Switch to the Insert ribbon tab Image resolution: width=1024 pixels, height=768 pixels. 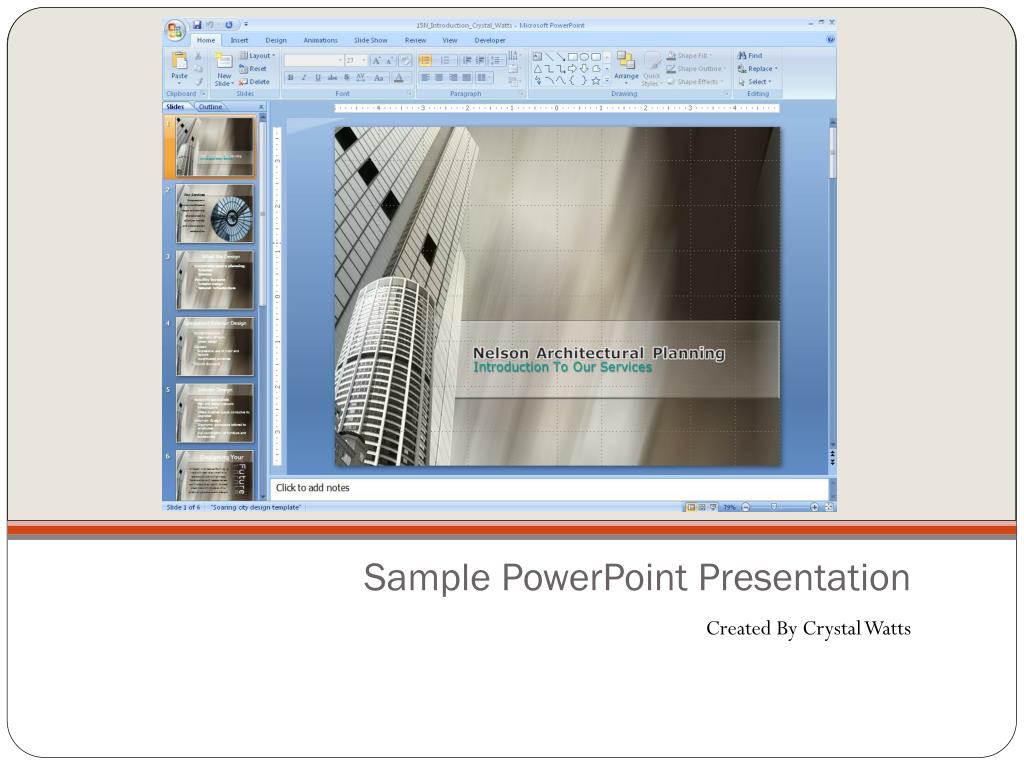click(239, 40)
